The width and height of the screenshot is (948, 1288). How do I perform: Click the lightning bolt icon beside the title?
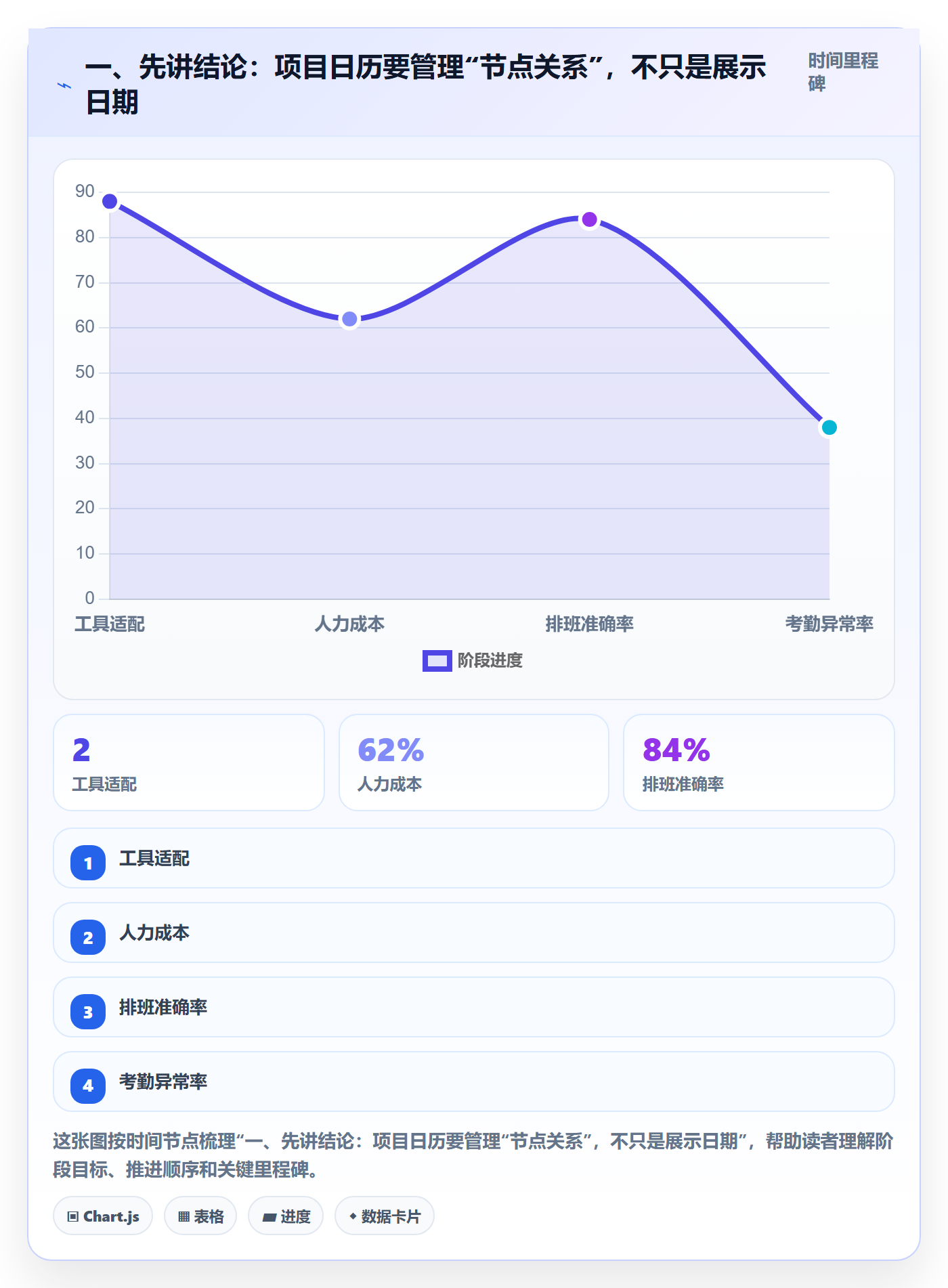click(64, 85)
